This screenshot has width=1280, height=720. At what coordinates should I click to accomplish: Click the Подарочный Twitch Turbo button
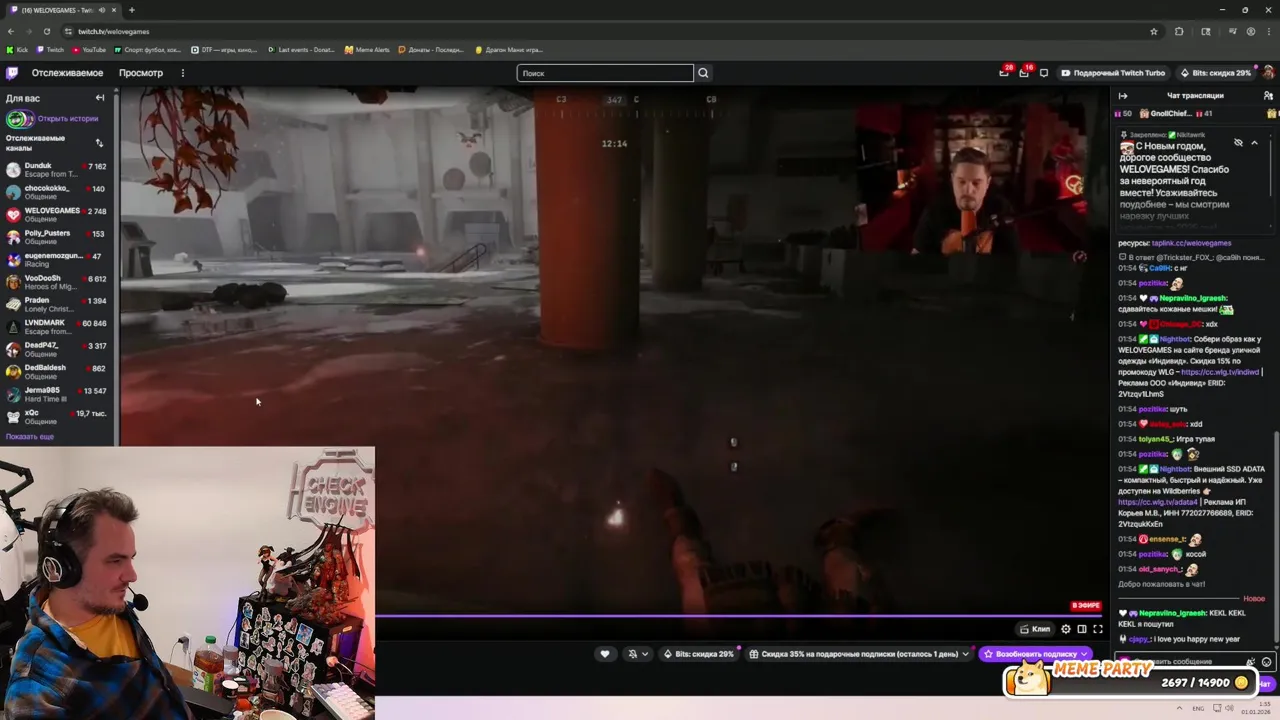click(x=1113, y=73)
